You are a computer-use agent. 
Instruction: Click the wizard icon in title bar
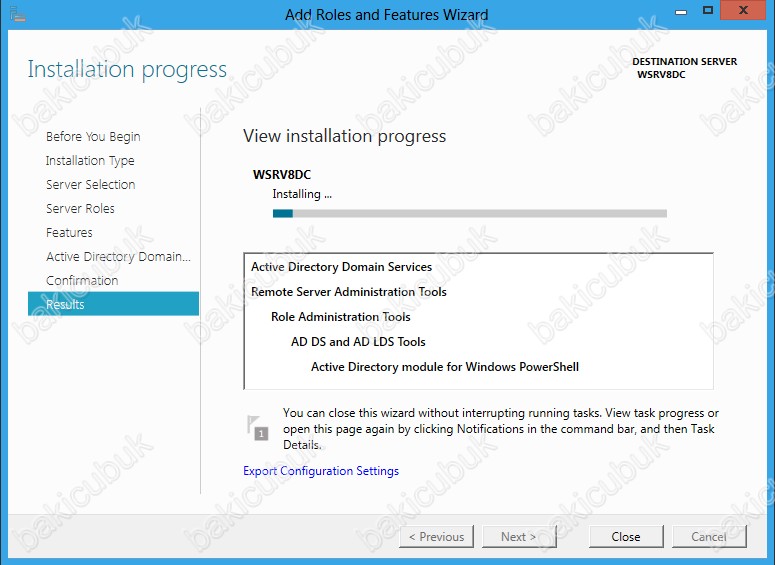[15, 14]
